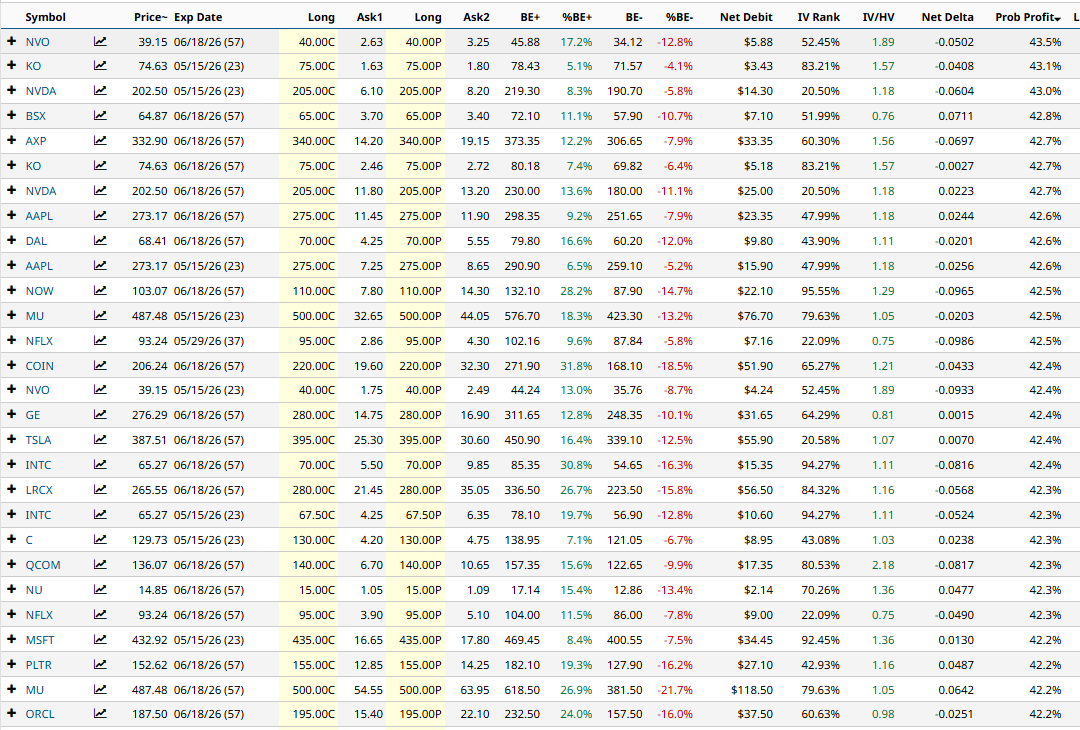
Task: Click the 31.8% %BE+ value
Action: pos(576,366)
